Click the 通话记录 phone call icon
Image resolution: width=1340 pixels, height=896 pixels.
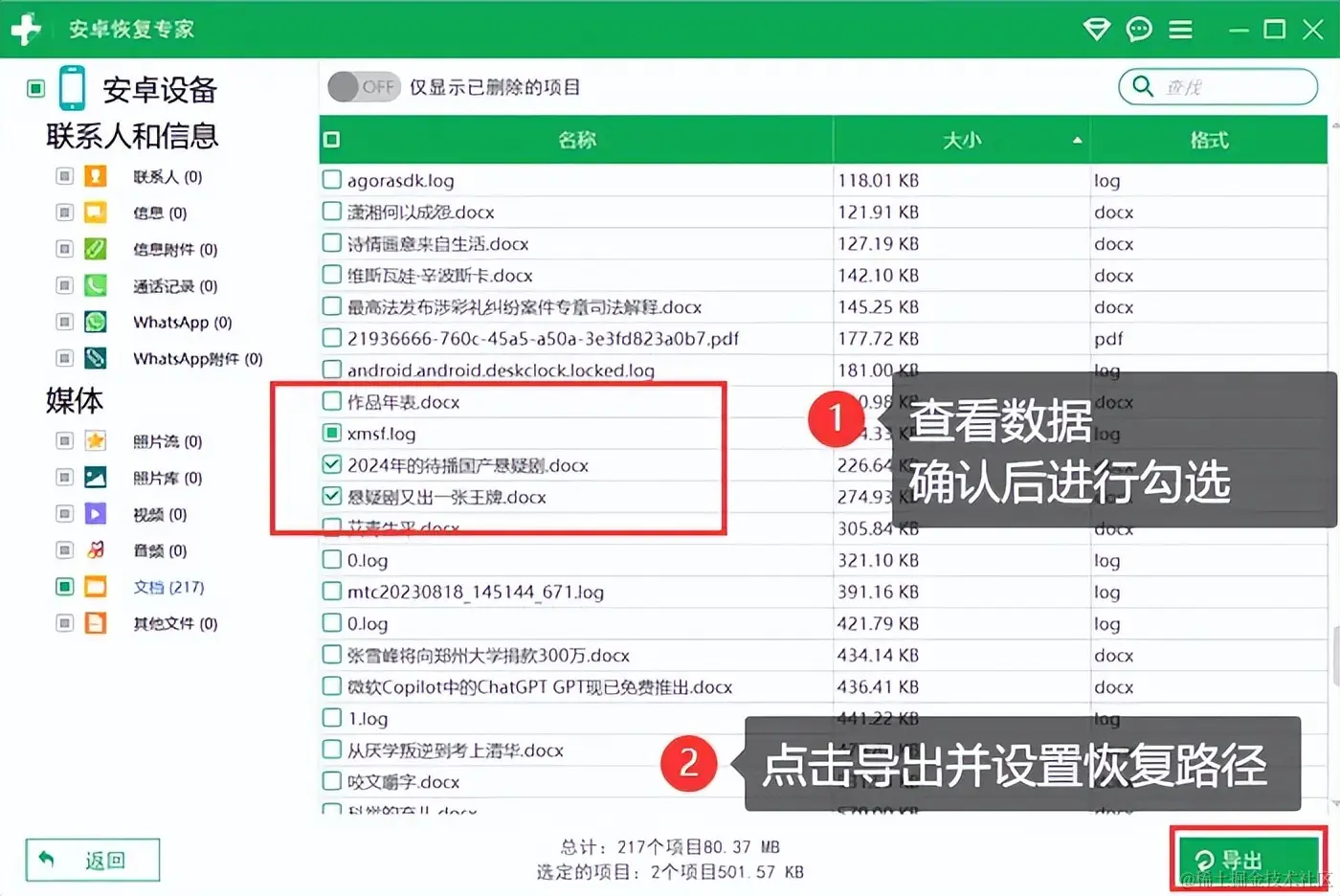(x=96, y=285)
